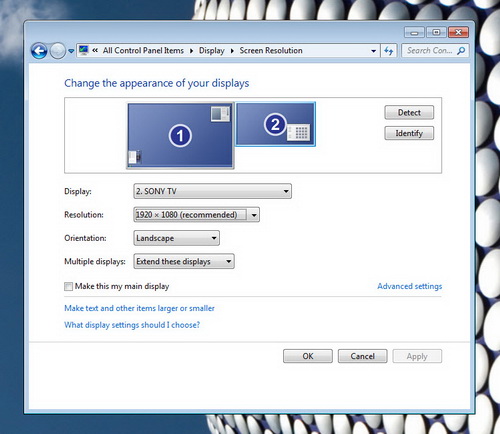Click All Control Panel Items breadcrumb
The image size is (500, 434).
(x=143, y=51)
